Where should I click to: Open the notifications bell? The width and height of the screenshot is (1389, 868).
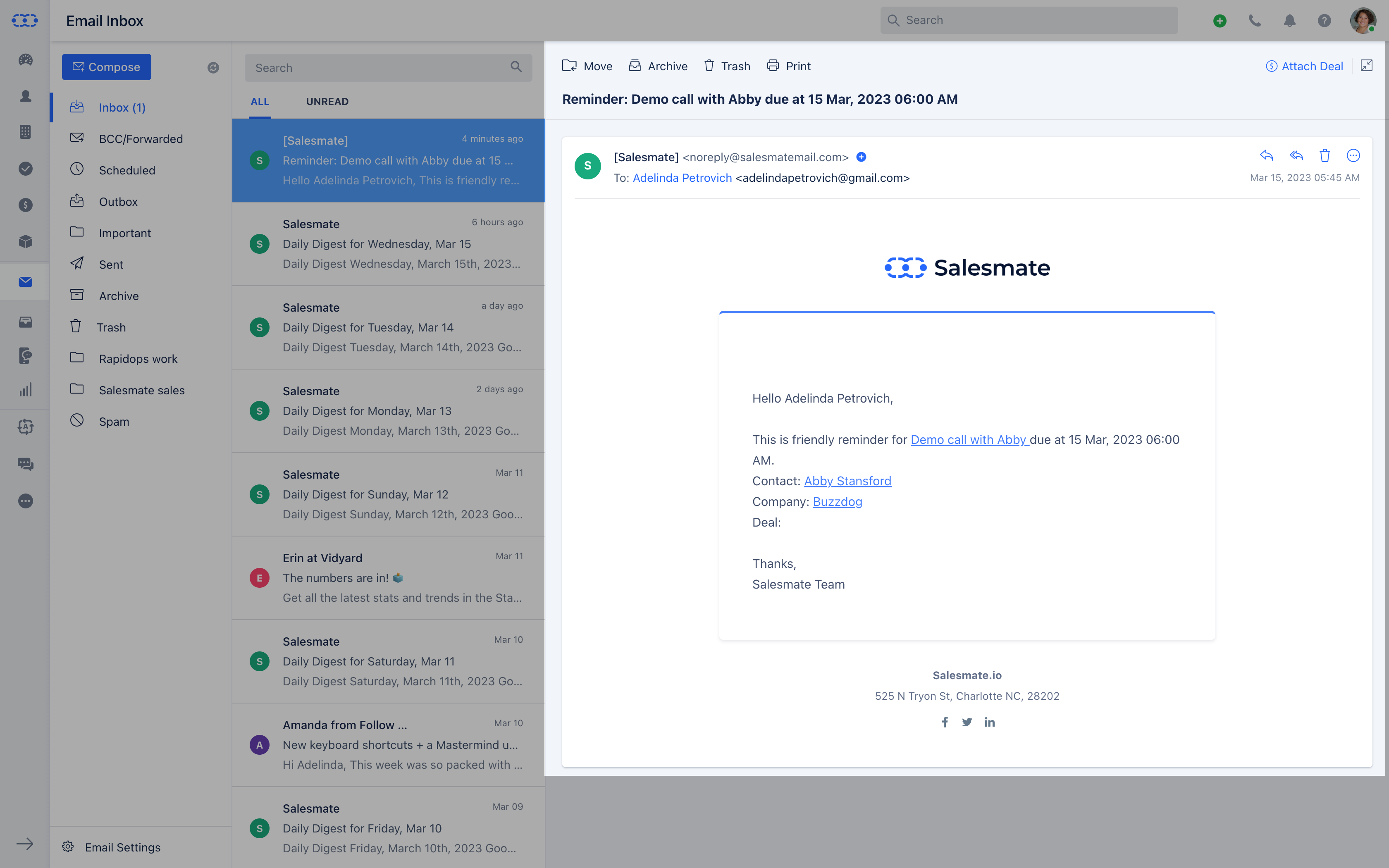coord(1290,21)
